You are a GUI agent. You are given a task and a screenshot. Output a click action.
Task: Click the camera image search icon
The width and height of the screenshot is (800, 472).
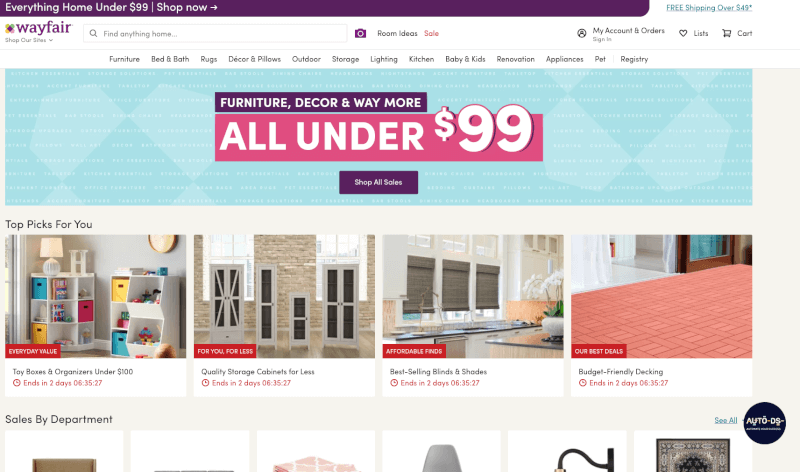[x=360, y=33]
